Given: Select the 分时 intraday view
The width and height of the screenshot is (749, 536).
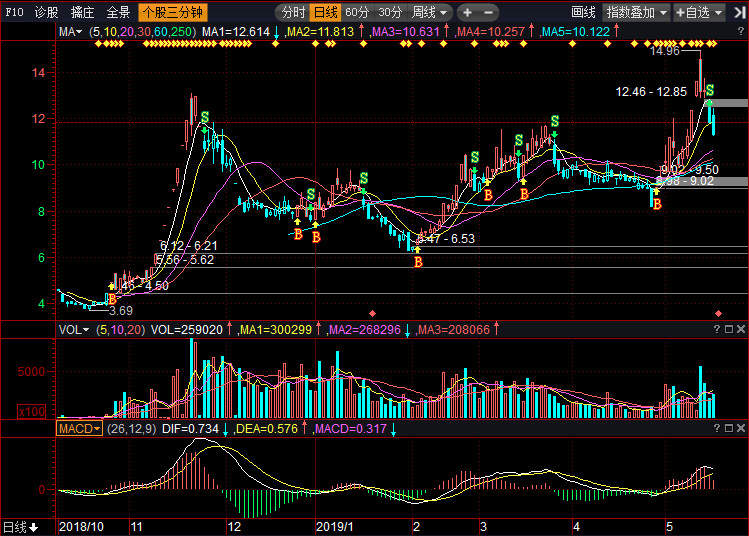Looking at the screenshot, I should pos(292,13).
